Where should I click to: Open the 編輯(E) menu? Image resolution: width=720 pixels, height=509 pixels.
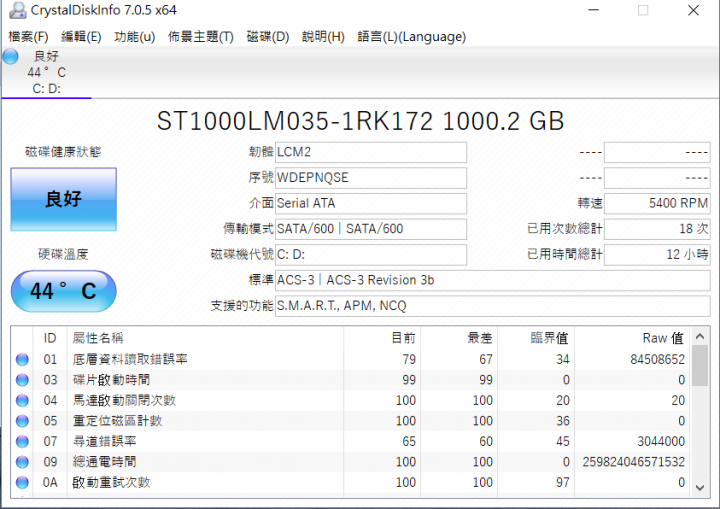pos(81,37)
